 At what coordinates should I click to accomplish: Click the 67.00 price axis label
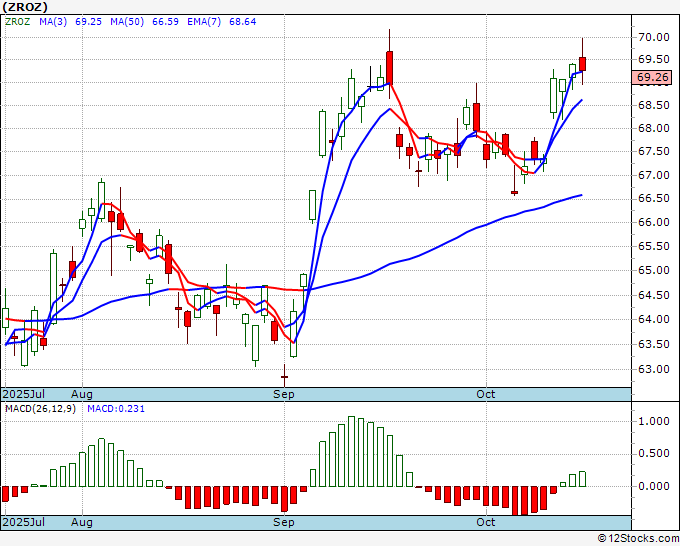654,175
